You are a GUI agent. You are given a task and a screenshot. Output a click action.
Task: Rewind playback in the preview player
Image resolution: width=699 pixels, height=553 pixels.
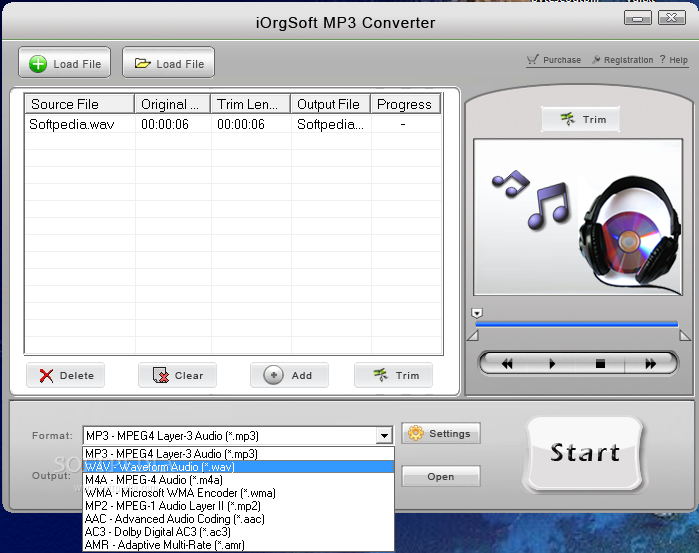point(506,363)
